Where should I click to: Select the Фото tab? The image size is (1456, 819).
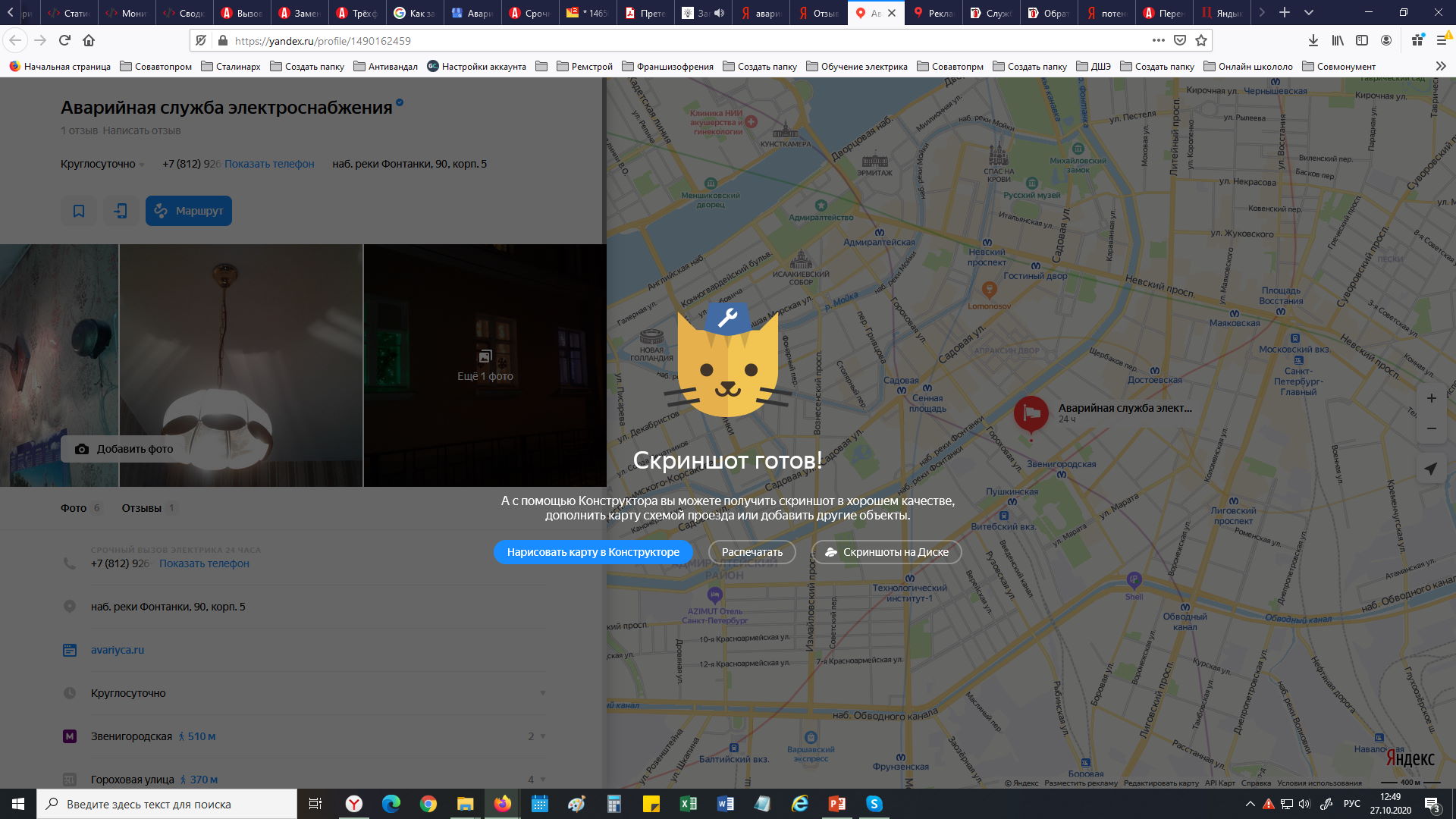(x=74, y=508)
